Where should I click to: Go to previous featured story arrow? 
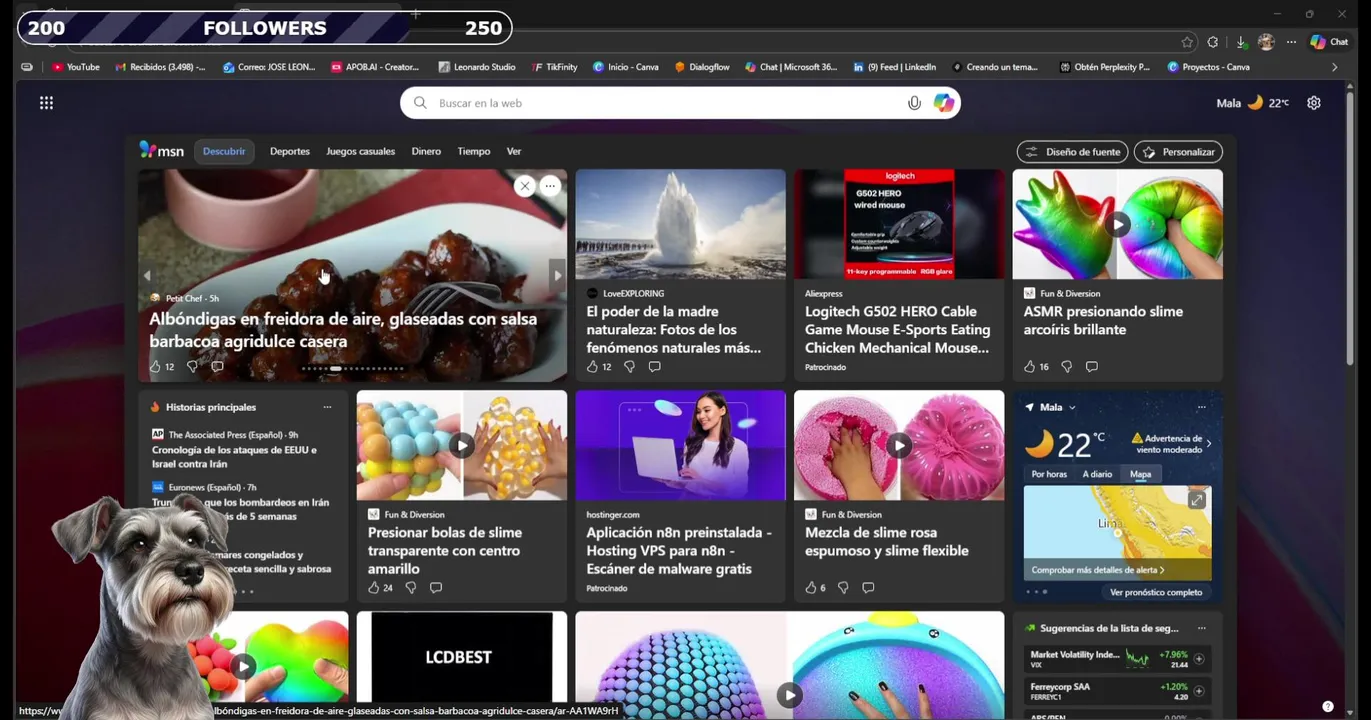147,276
